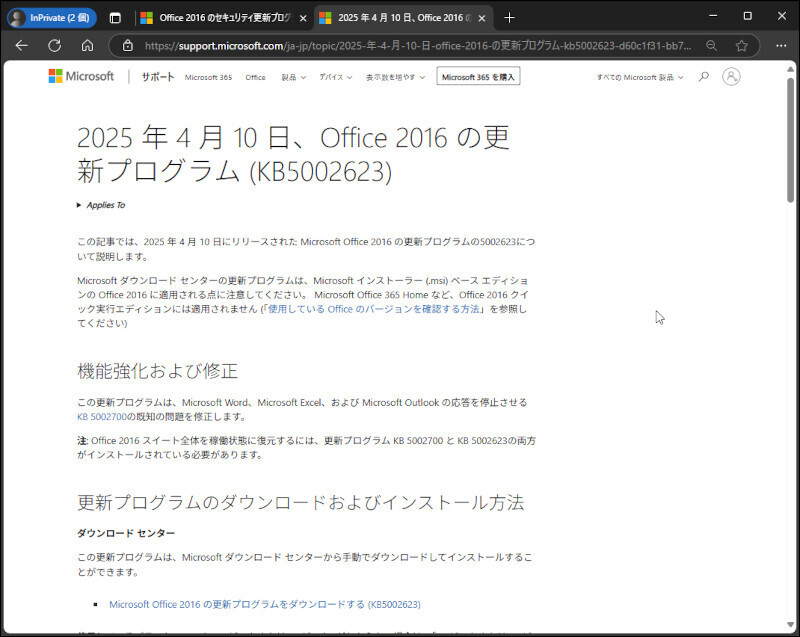Image resolution: width=800 pixels, height=637 pixels.
Task: Go back with the browser back arrow
Action: click(21, 45)
